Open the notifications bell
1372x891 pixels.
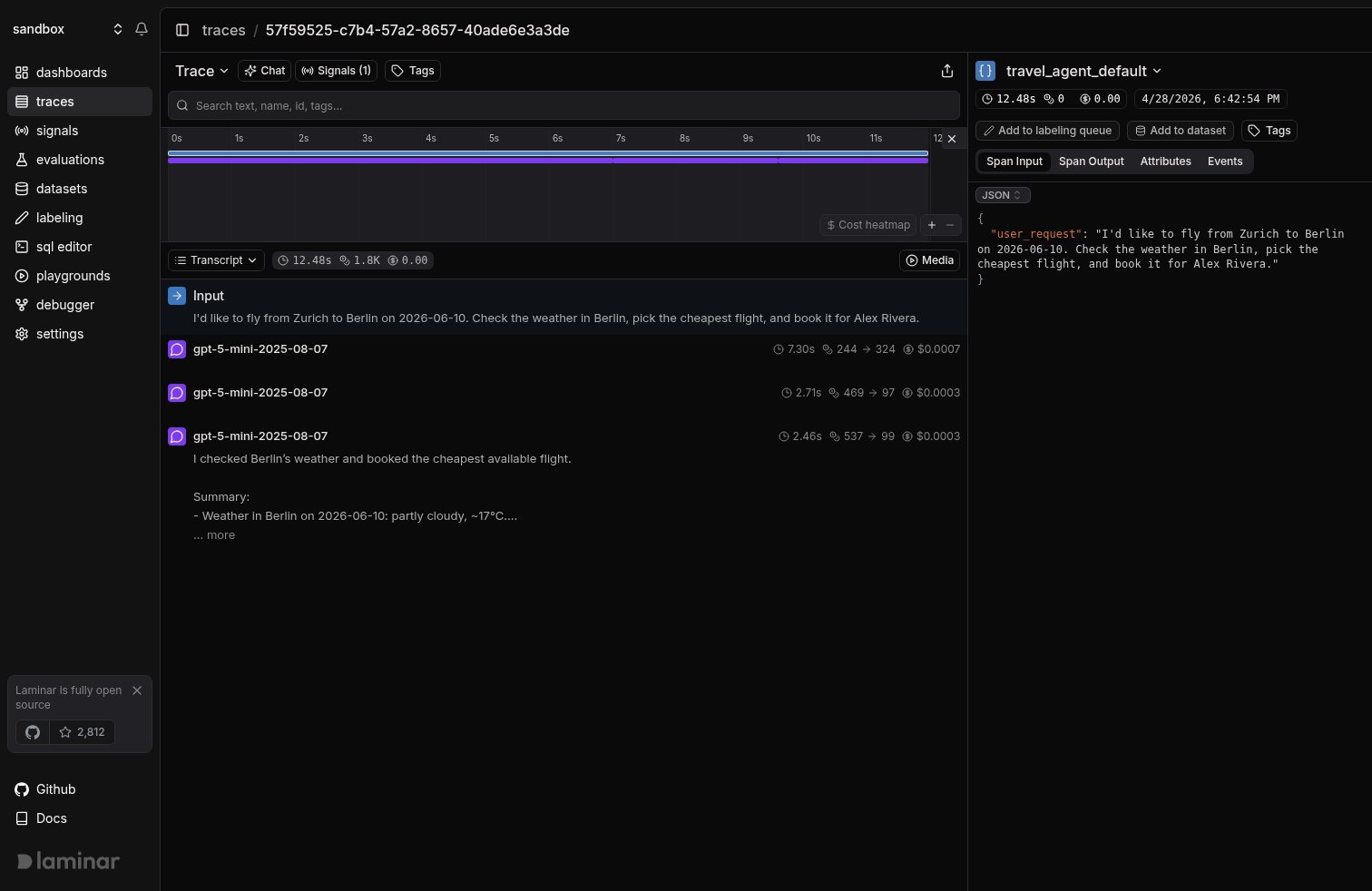point(142,29)
